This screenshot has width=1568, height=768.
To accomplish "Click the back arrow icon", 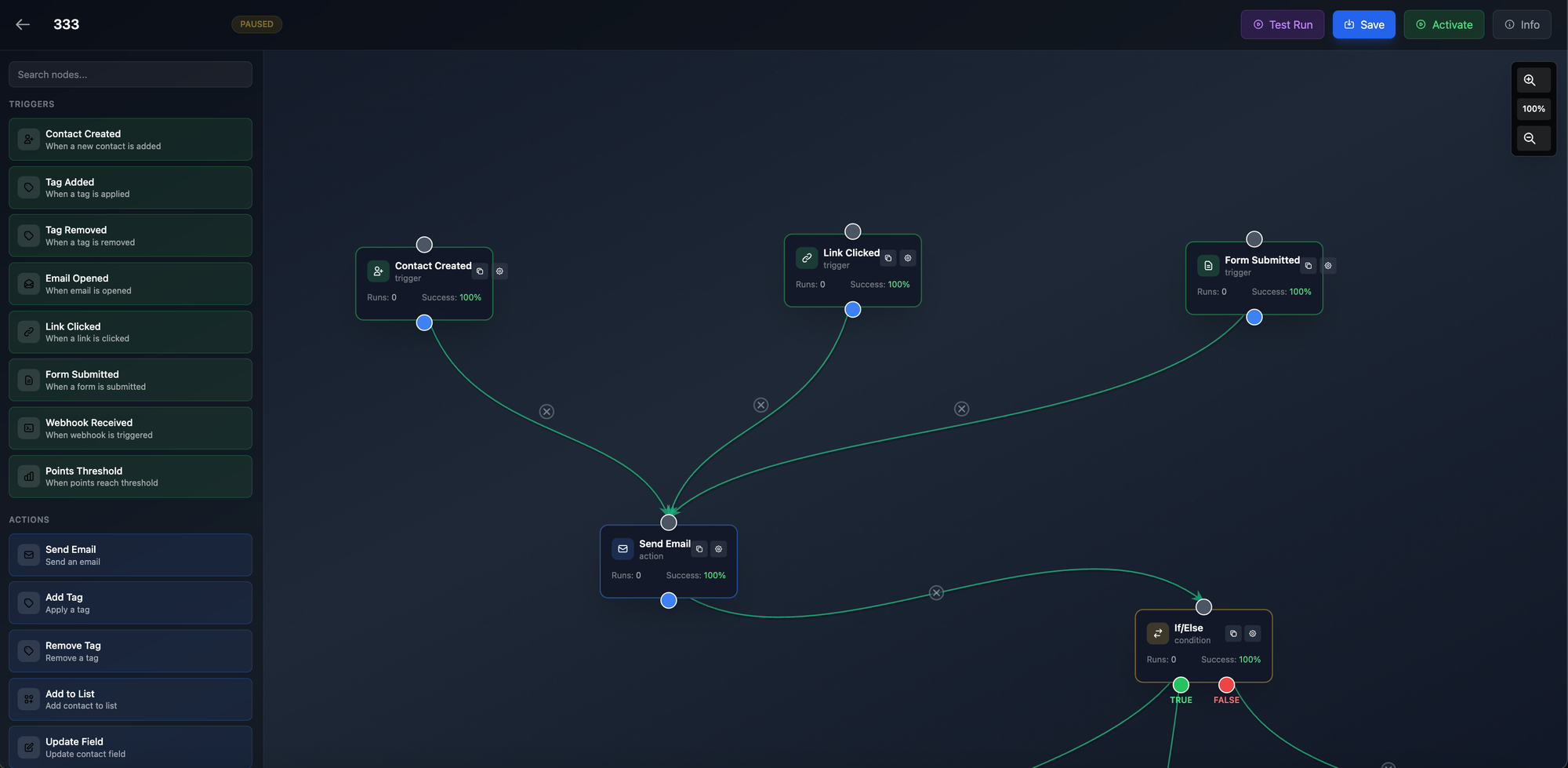I will pyautogui.click(x=23, y=24).
